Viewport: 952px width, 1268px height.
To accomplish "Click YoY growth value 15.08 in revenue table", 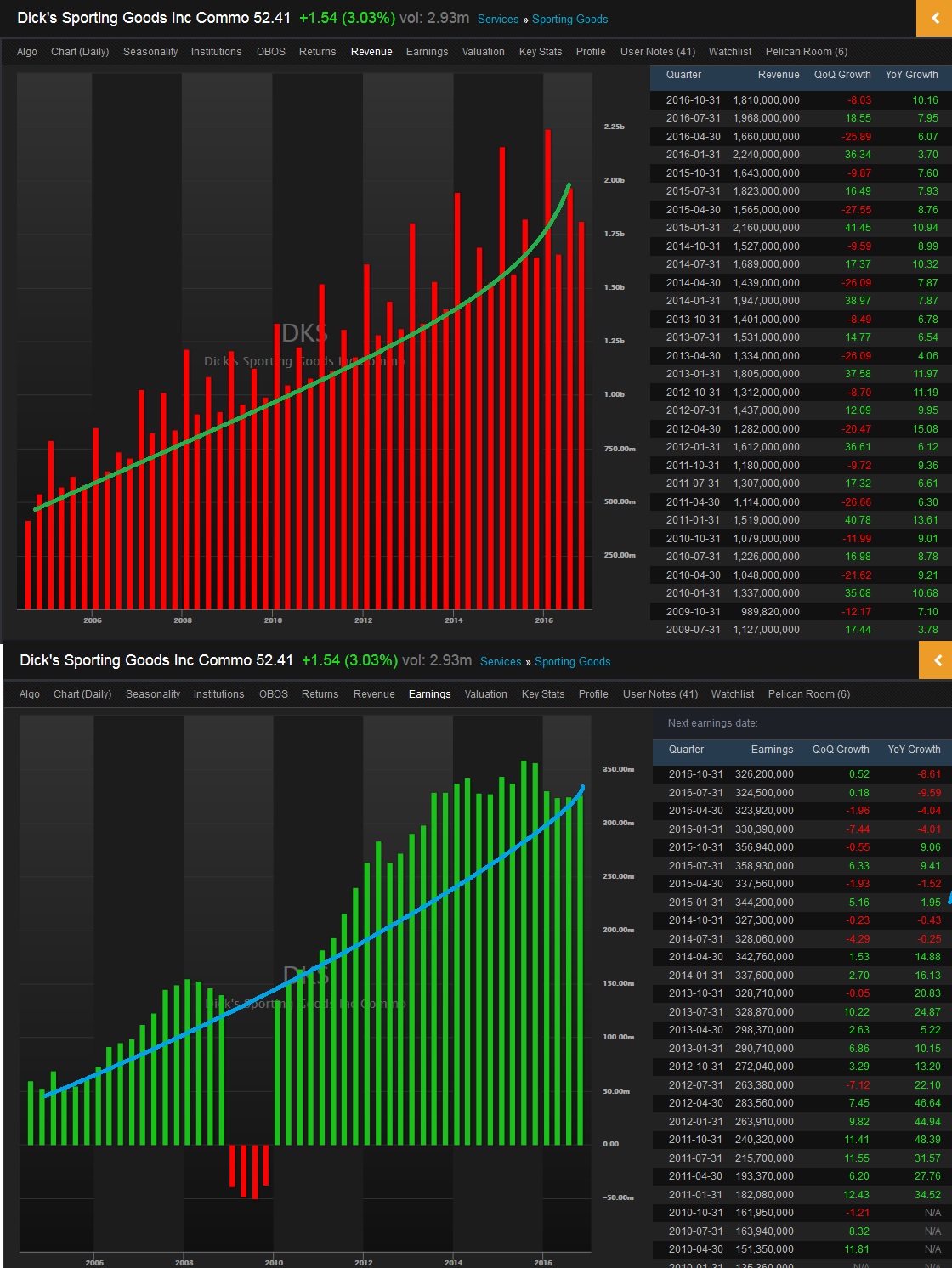I will click(926, 429).
